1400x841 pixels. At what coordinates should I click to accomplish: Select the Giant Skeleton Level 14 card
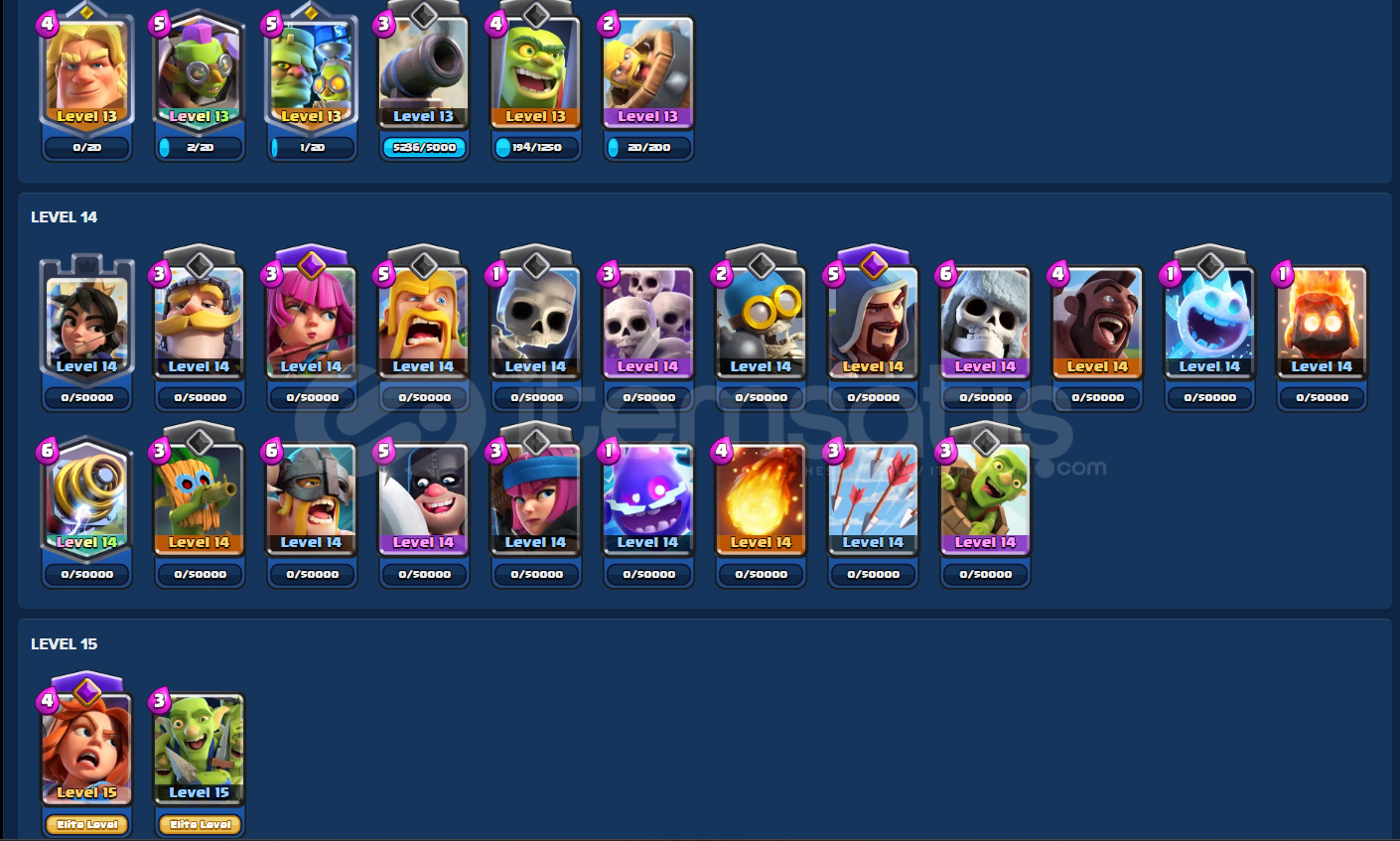(985, 323)
